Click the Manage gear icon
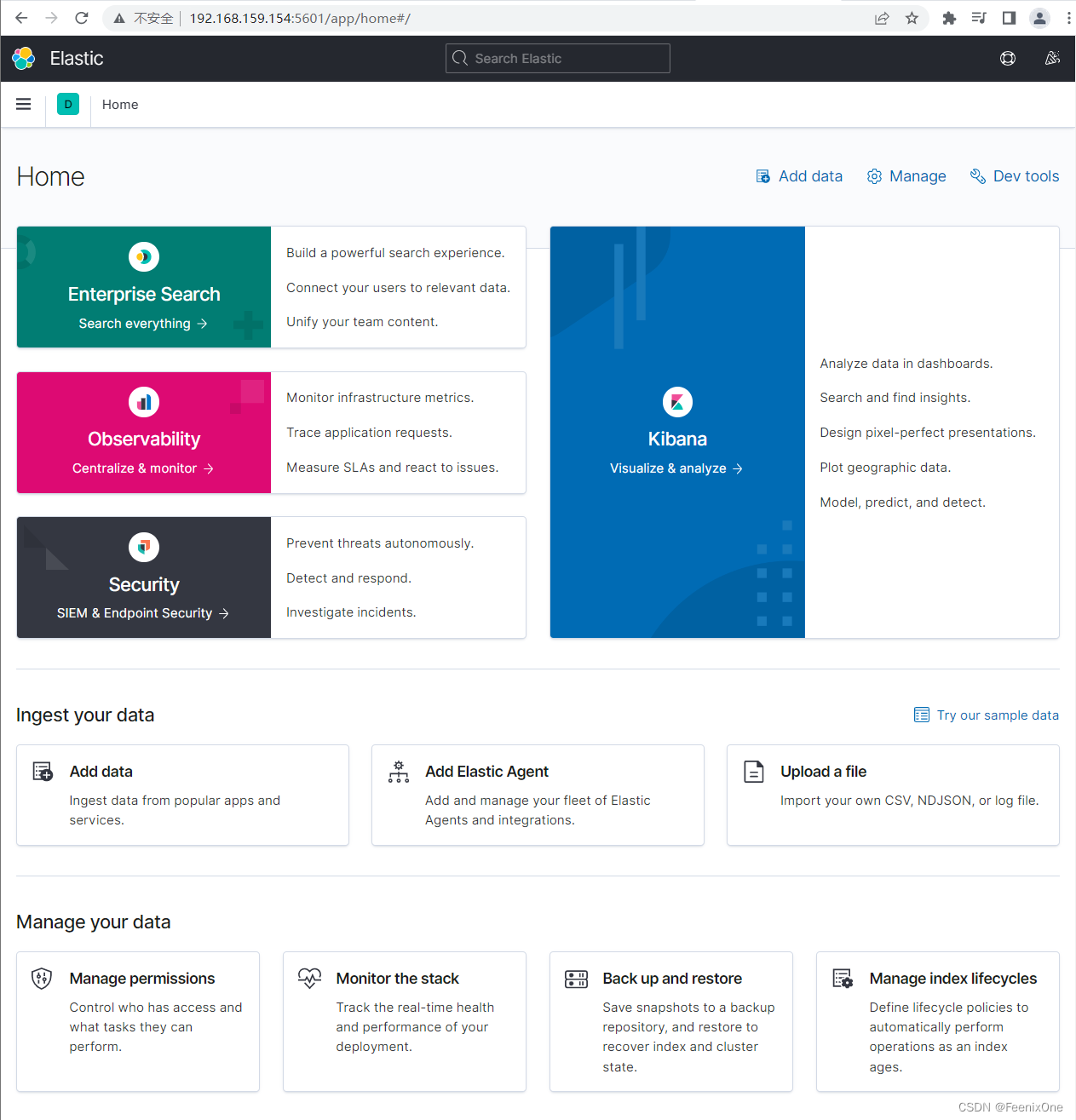 tap(874, 176)
